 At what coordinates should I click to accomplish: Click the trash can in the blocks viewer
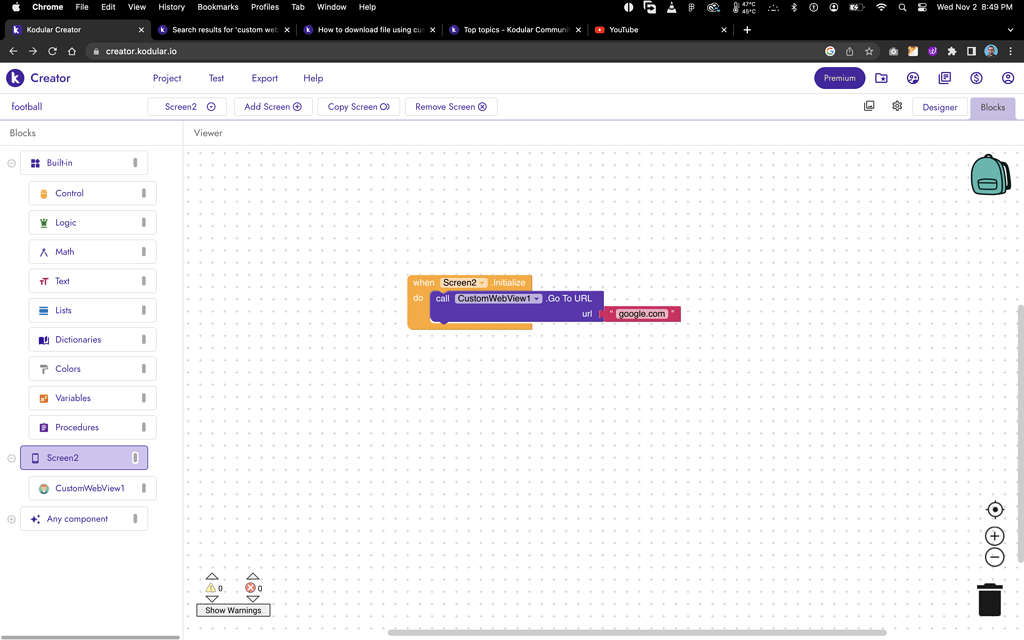pos(989,599)
